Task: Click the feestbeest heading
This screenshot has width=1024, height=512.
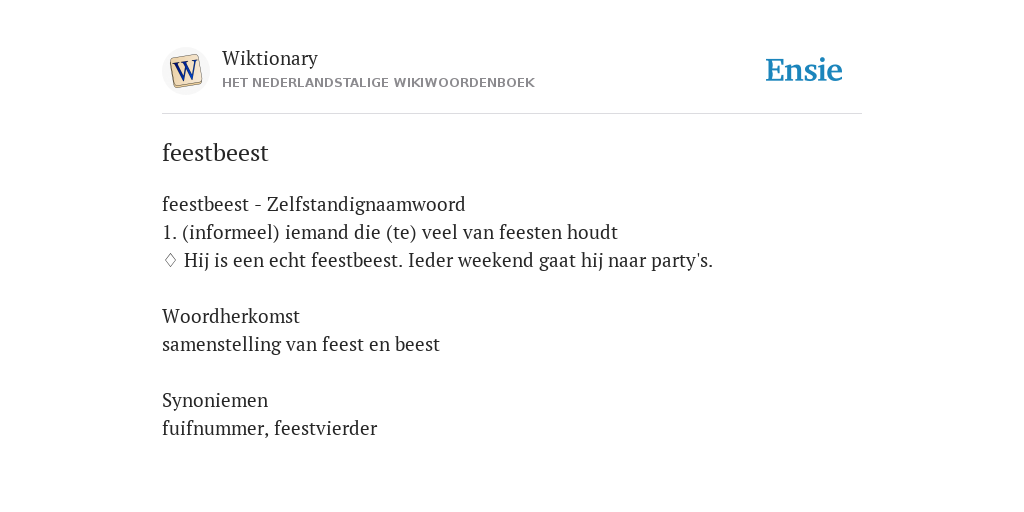Action: point(215,153)
